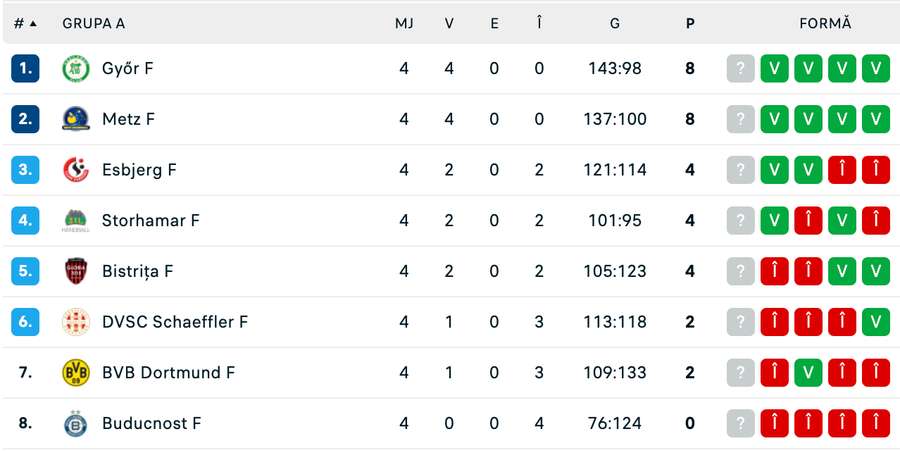
Task: Click Metz F's first green V form badge
Action: (774, 120)
